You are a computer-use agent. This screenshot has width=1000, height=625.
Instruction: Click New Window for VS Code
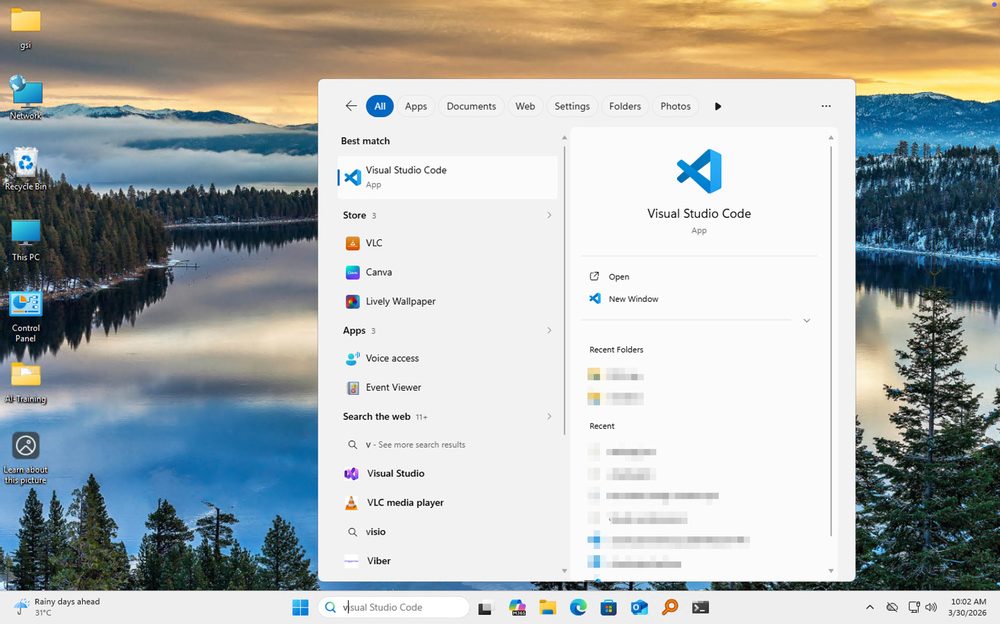pos(633,299)
